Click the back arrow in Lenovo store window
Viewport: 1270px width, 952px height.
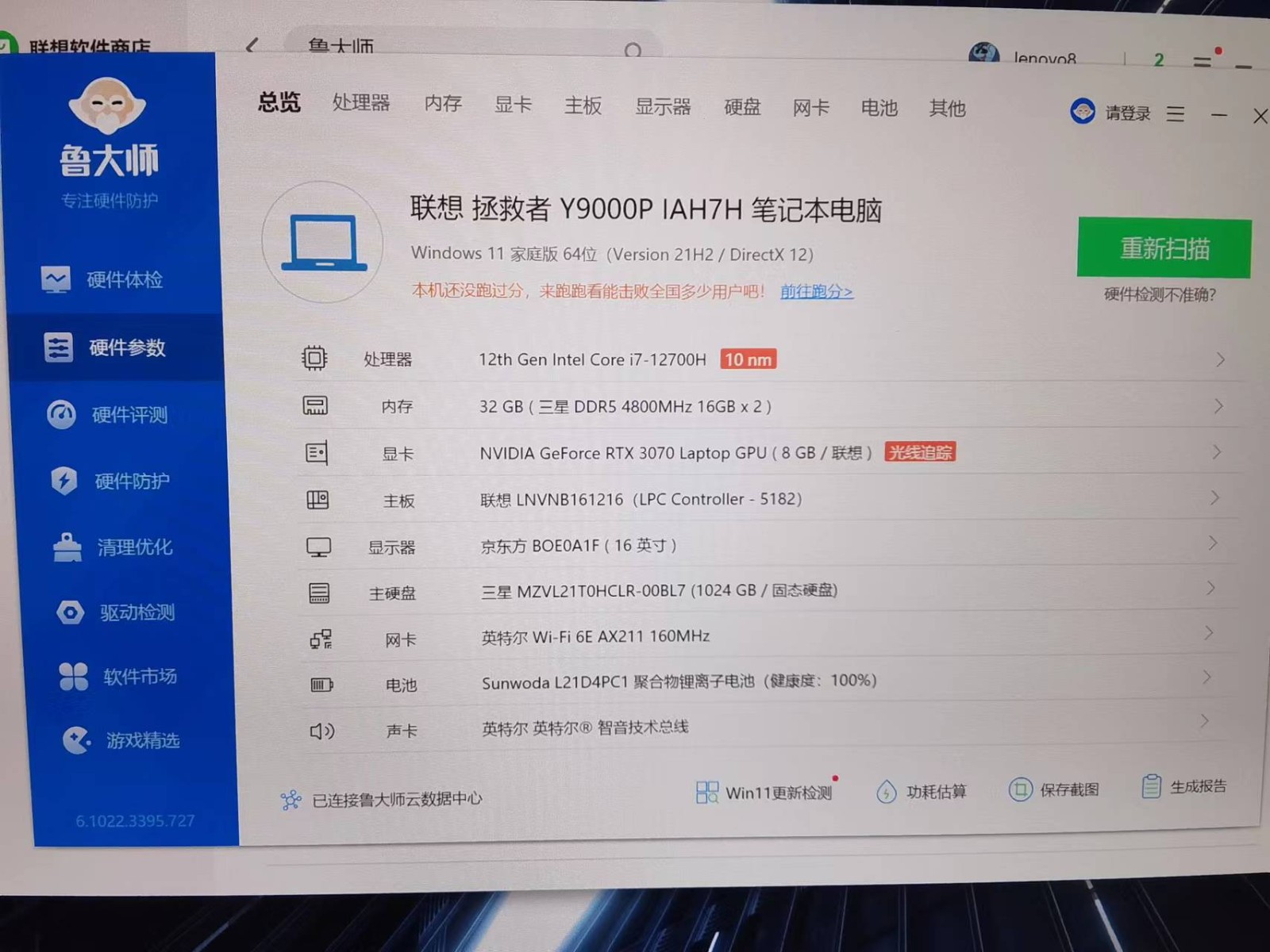coord(252,45)
